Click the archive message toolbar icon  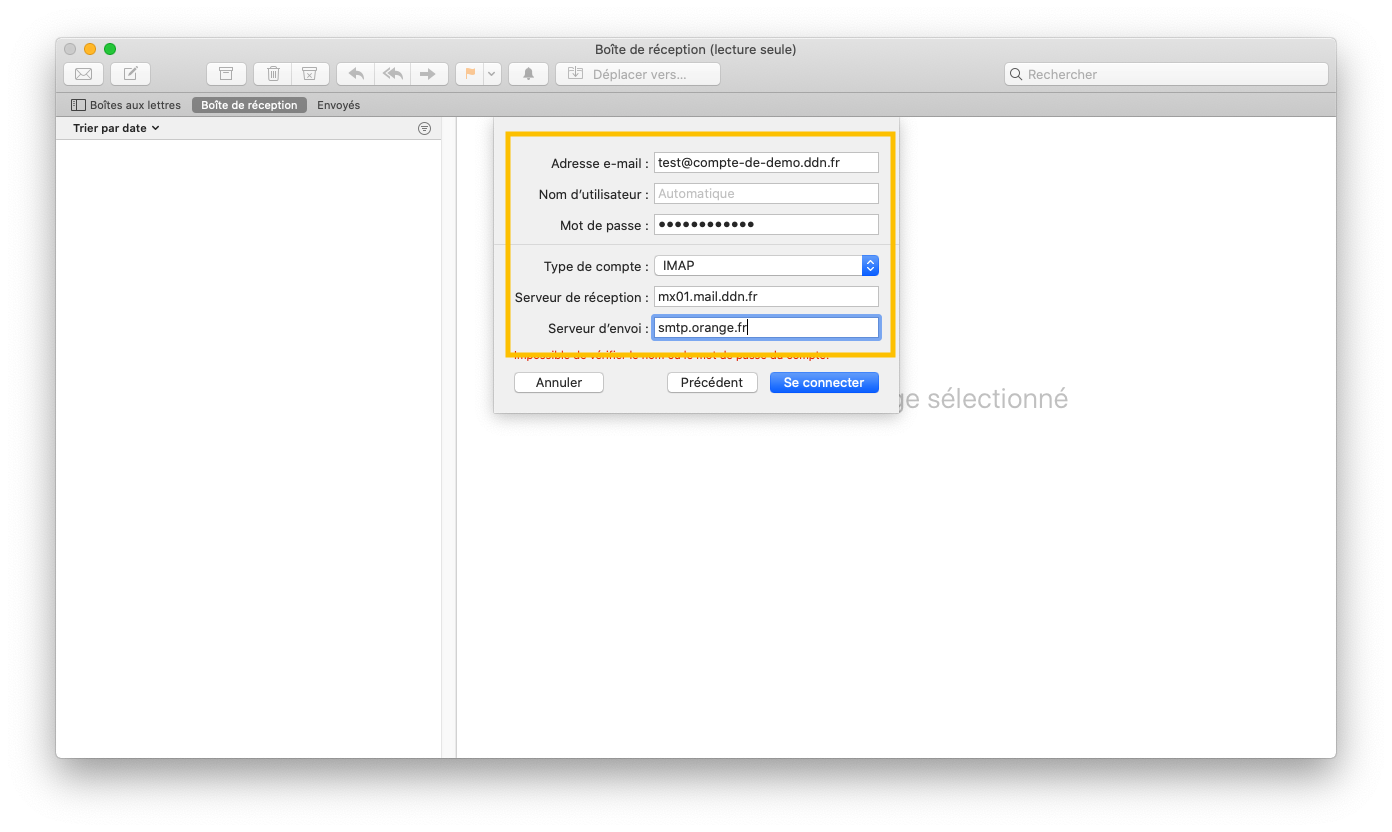tap(226, 74)
